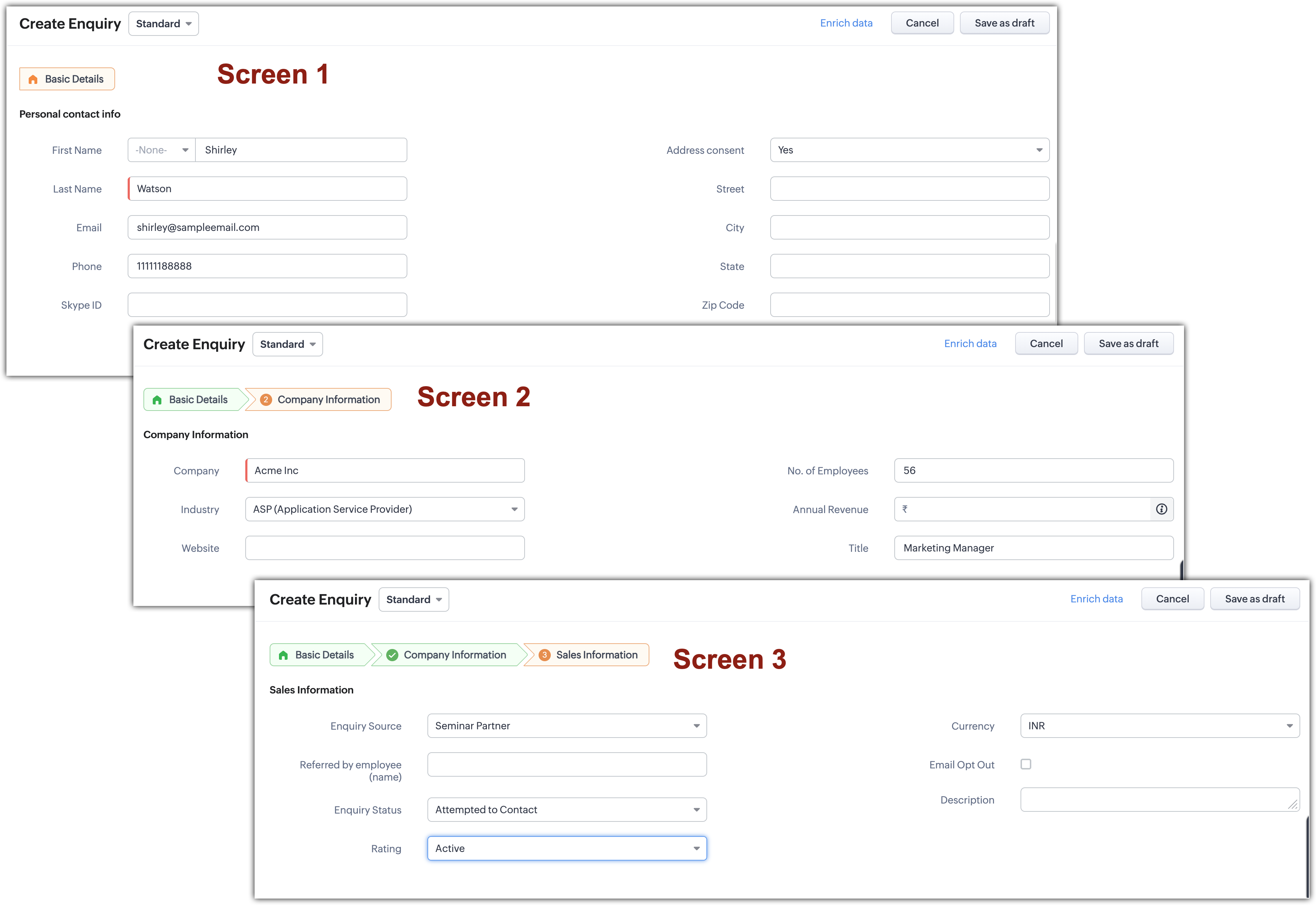
Task: Click the orange step 2 number badge
Action: click(265, 400)
